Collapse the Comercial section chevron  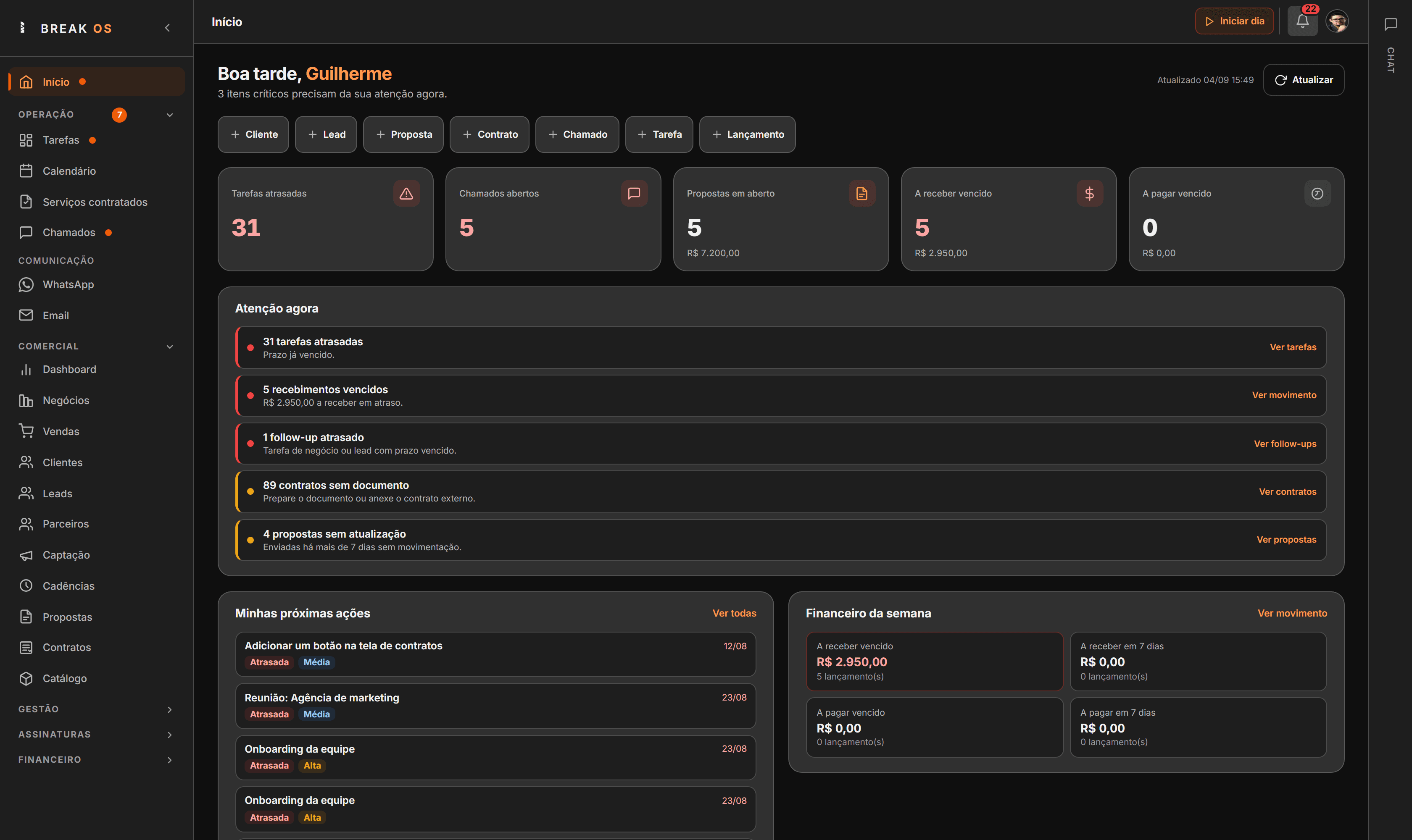(169, 346)
